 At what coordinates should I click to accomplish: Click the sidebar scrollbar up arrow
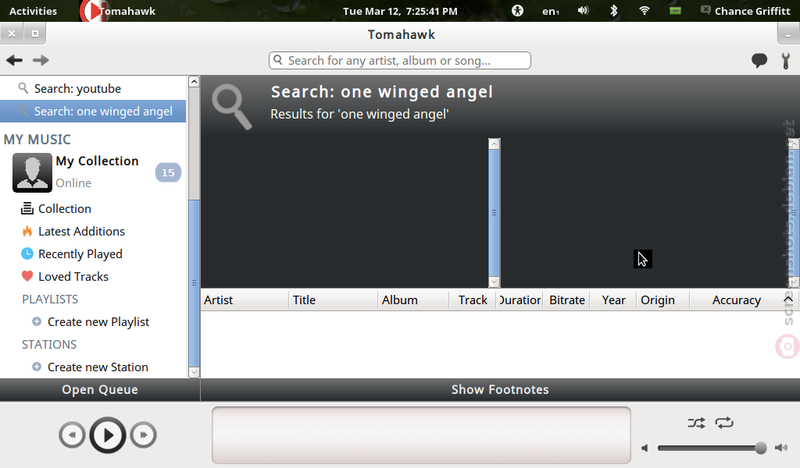(x=194, y=82)
